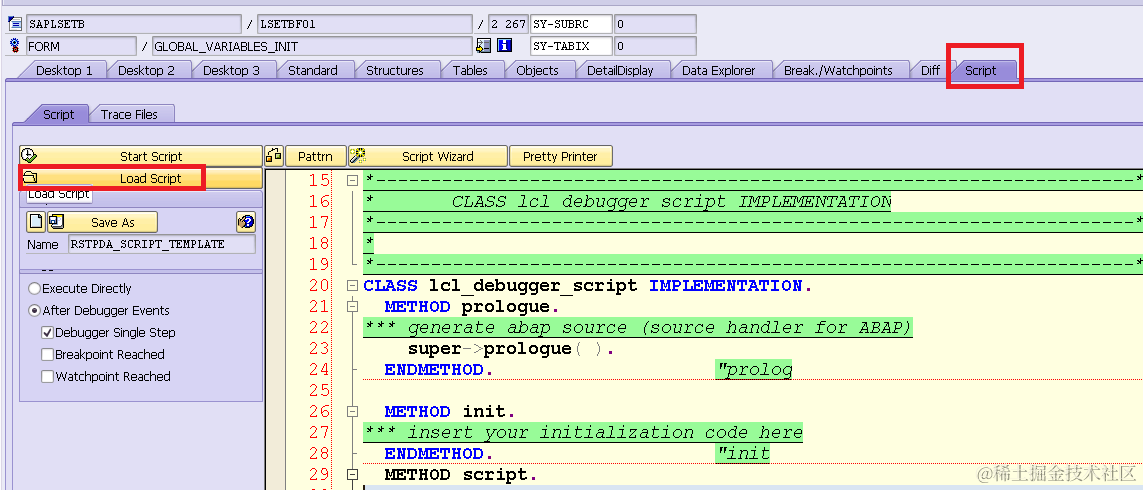
Task: Click the 'METHOD init.' code line
Action: point(450,411)
